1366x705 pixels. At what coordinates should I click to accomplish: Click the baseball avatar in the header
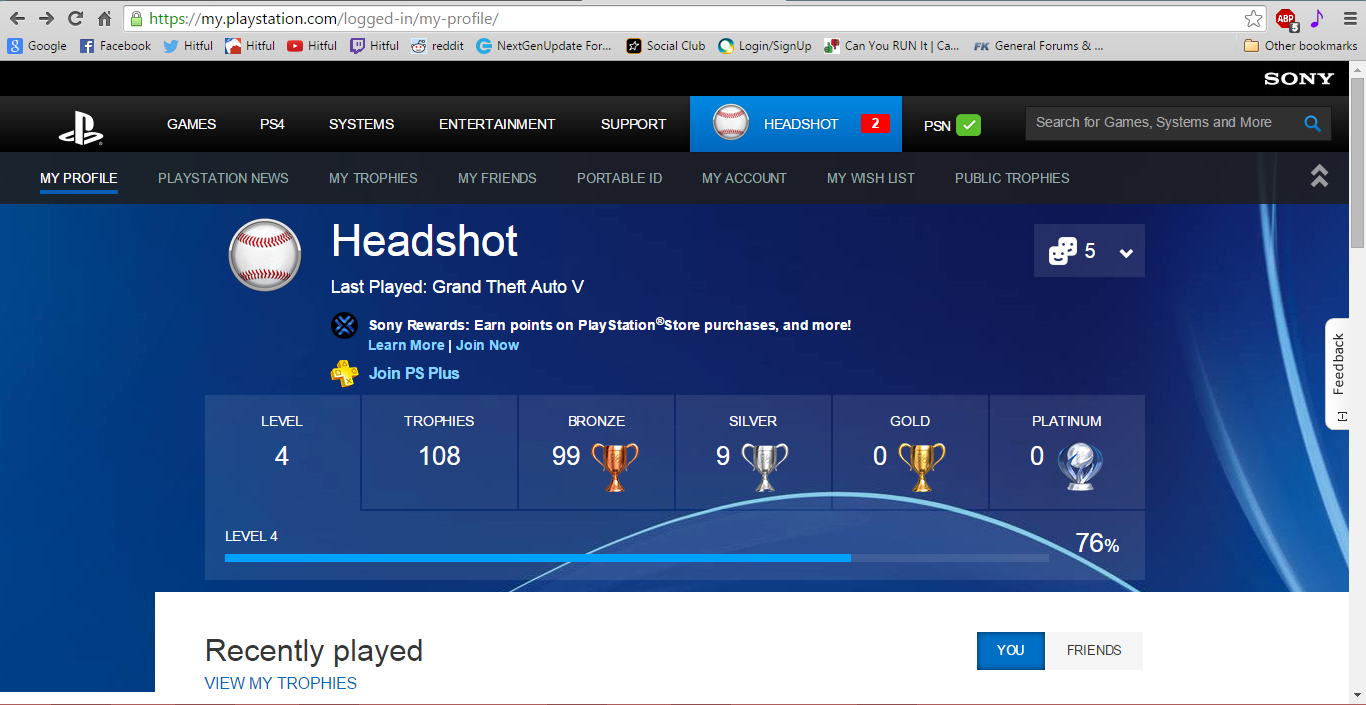click(731, 123)
